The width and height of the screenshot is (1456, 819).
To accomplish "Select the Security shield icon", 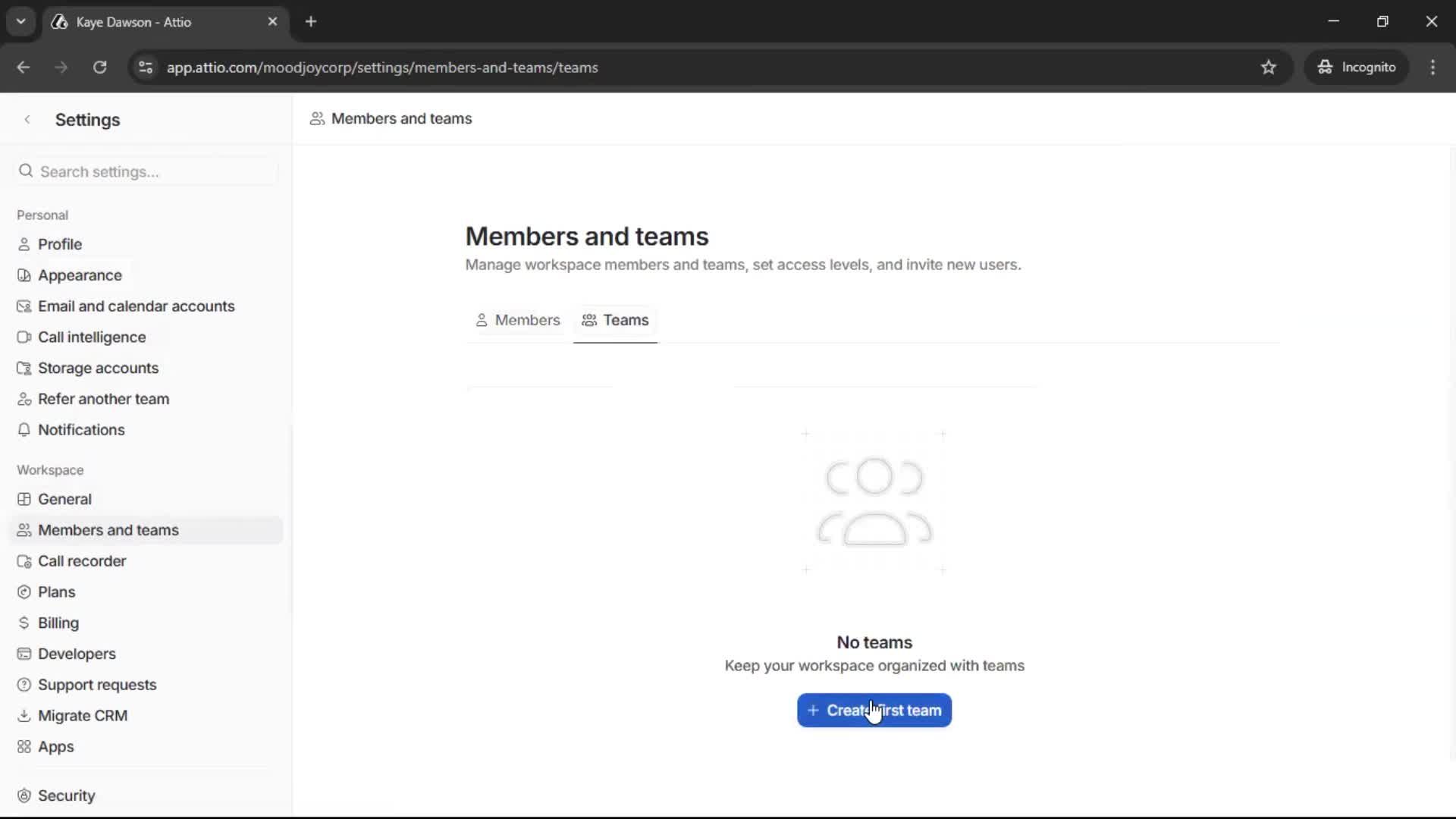I will (x=24, y=795).
